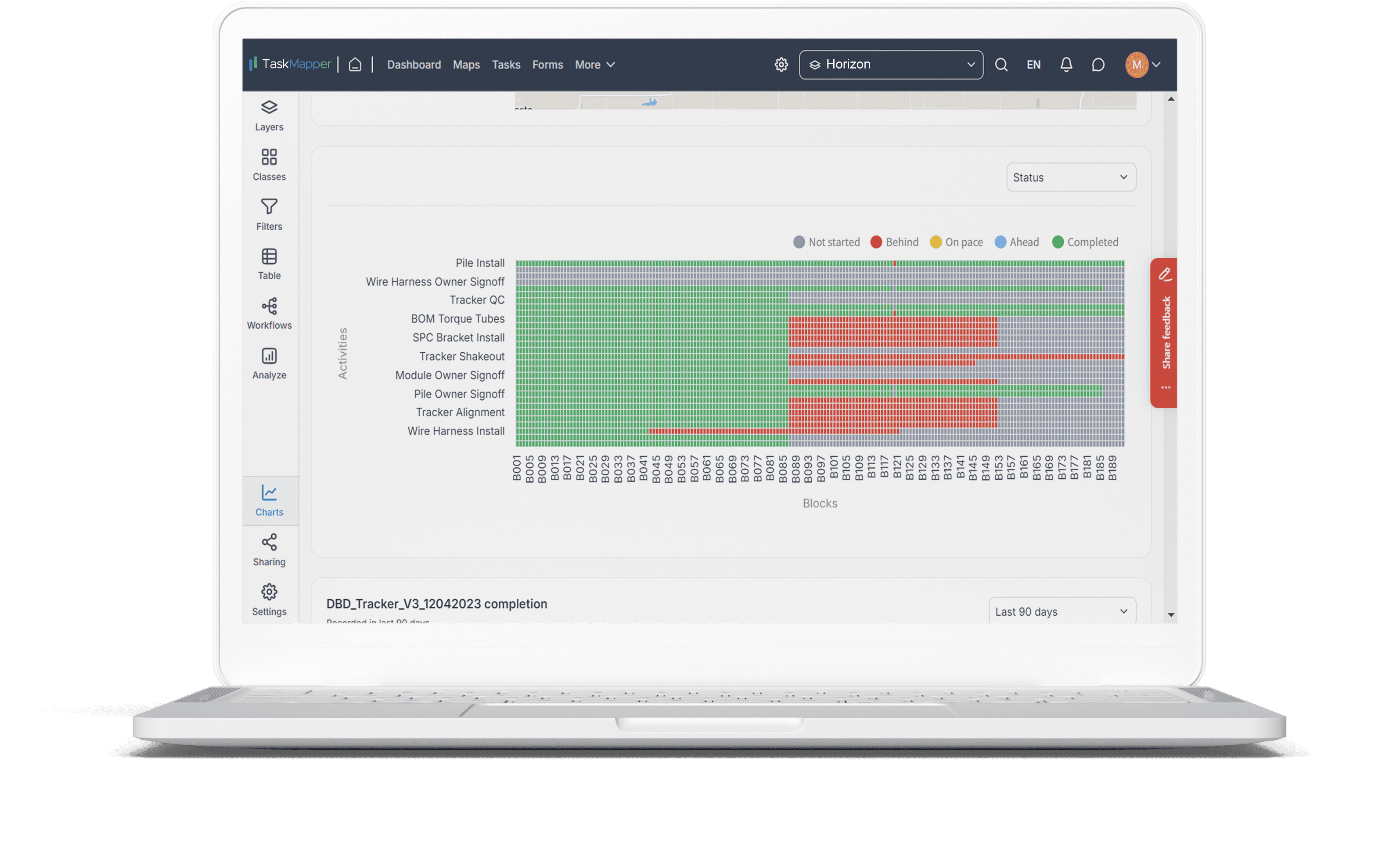1400x853 pixels.
Task: Switch language via EN button
Action: tap(1033, 65)
